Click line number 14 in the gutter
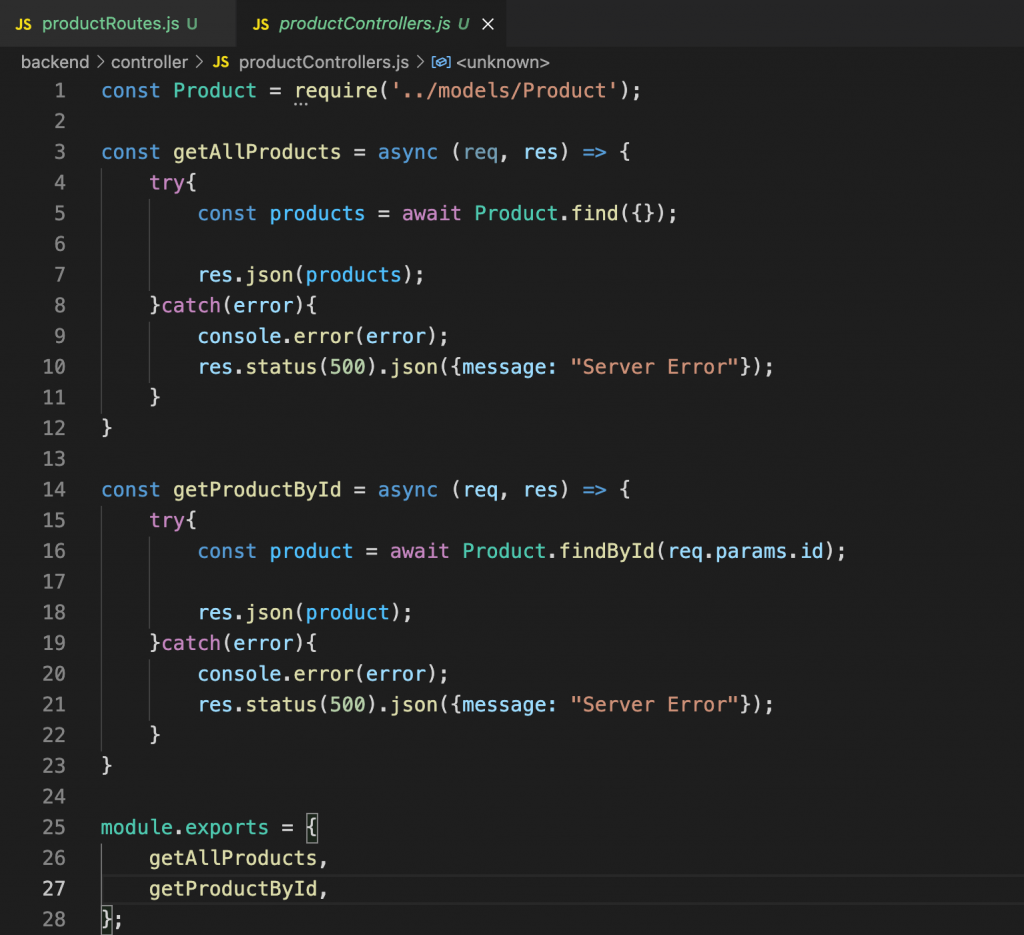This screenshot has width=1024, height=935. 54,490
